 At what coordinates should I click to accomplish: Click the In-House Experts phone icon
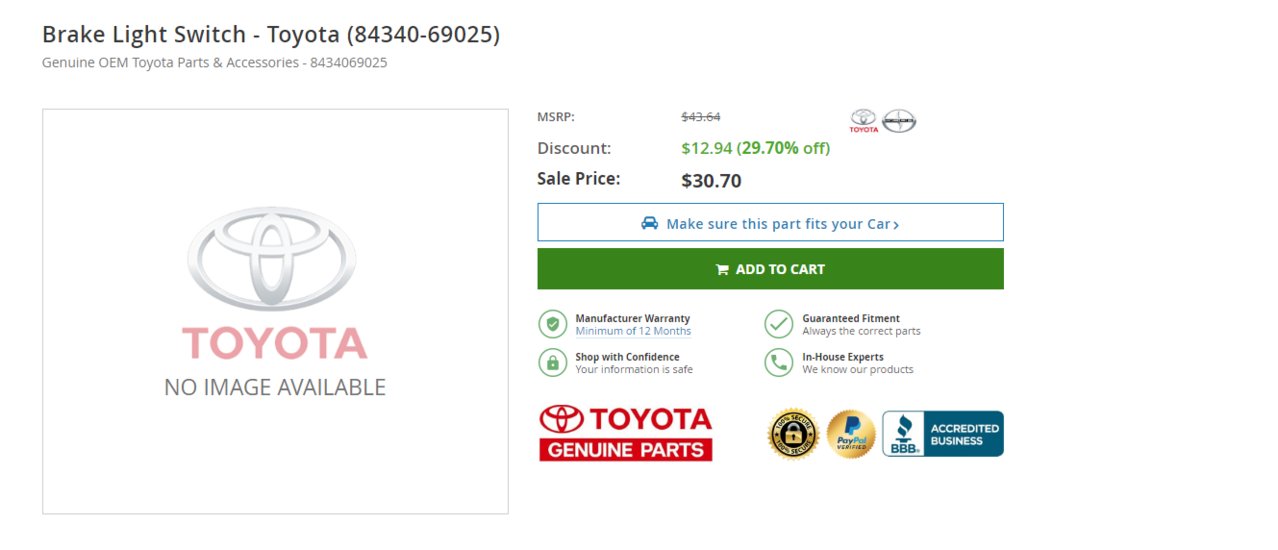pos(779,362)
